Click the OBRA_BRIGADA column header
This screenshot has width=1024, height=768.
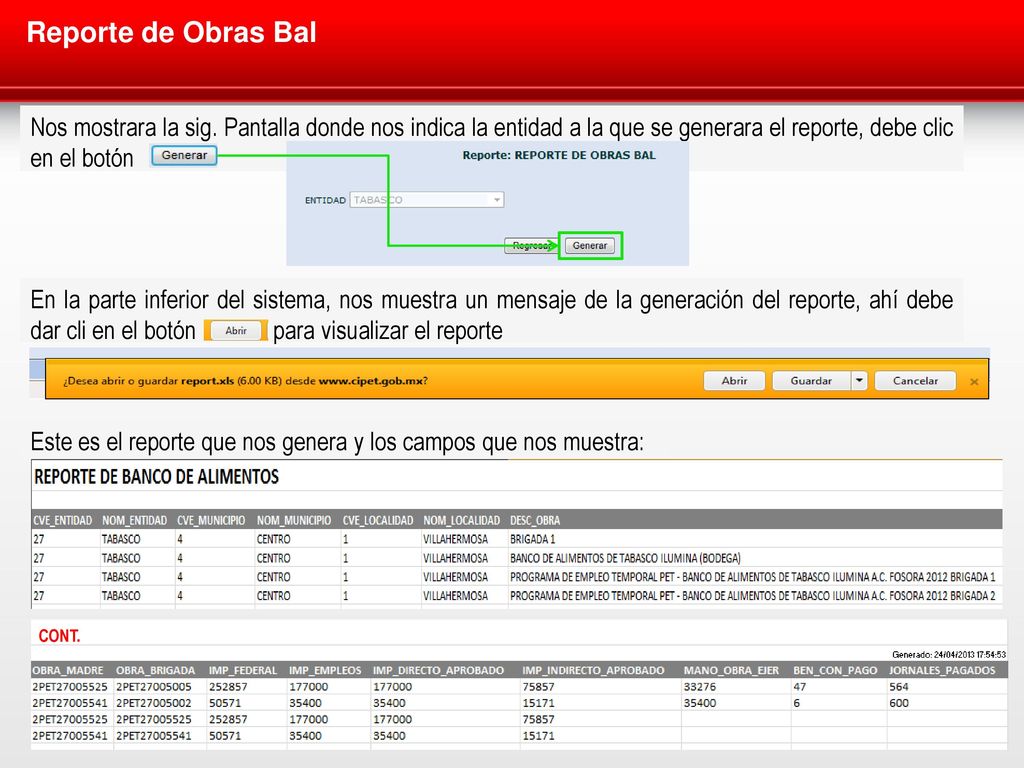click(x=155, y=671)
